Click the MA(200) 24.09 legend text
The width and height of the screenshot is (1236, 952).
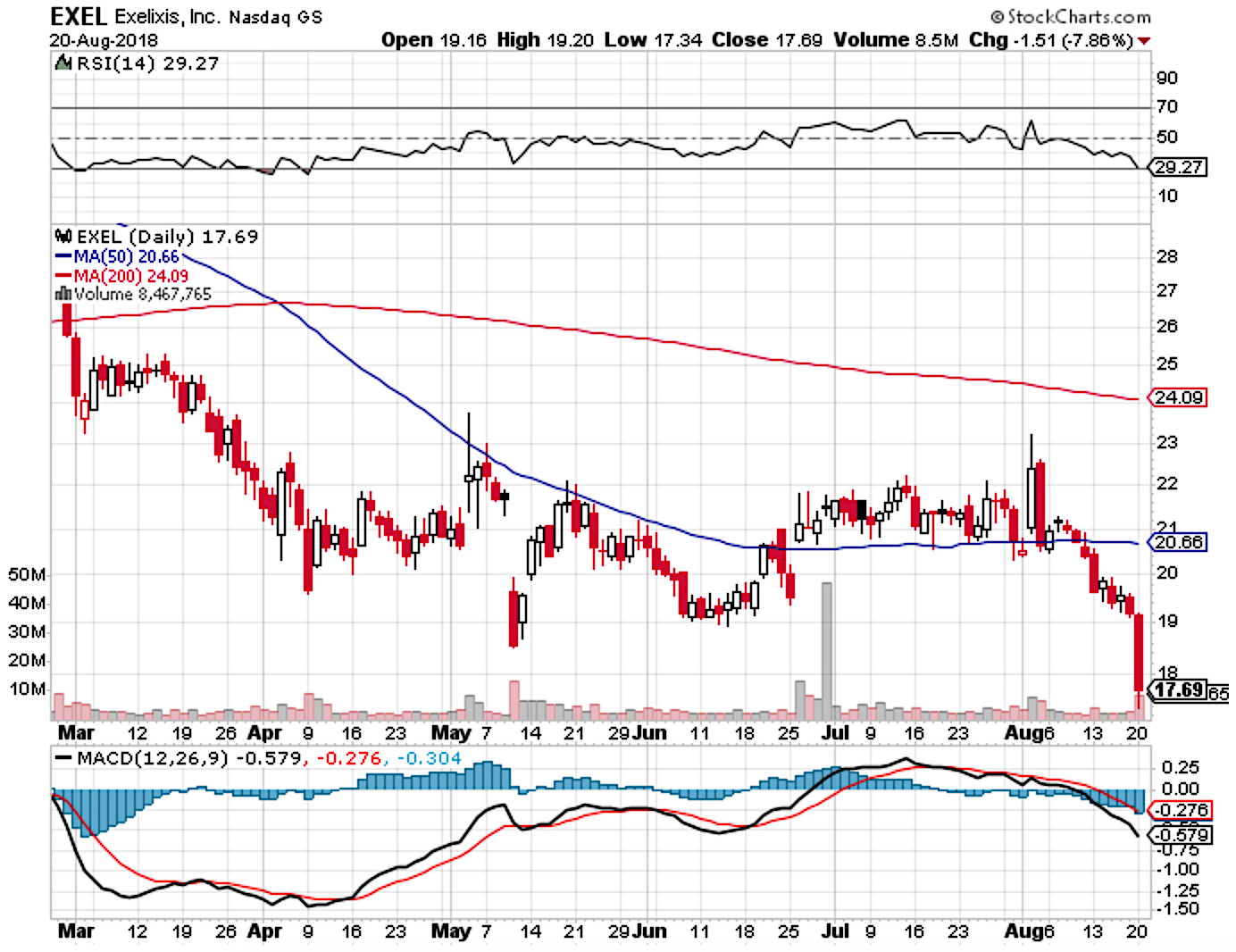(x=131, y=276)
